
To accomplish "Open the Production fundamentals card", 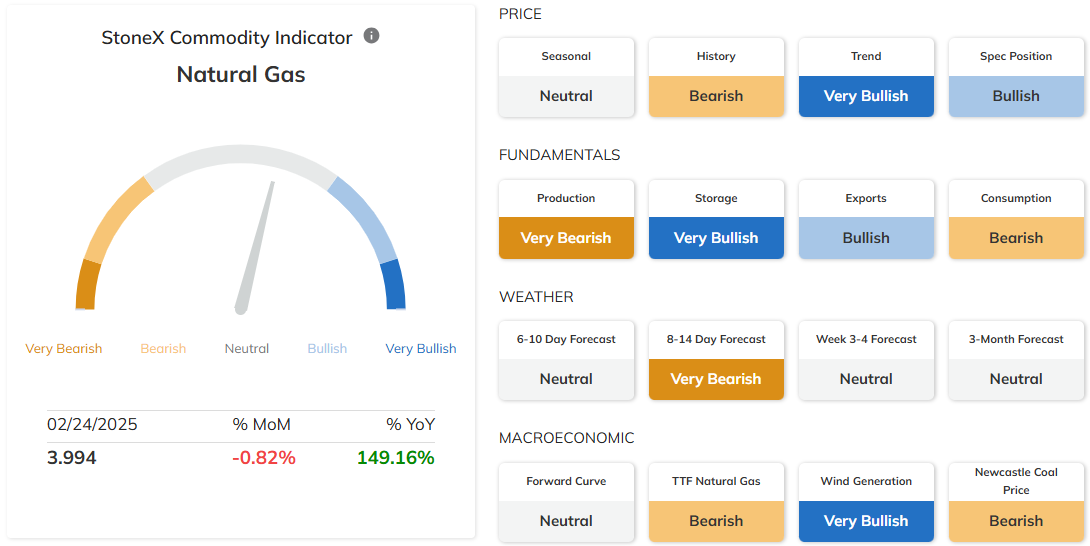I will (567, 219).
